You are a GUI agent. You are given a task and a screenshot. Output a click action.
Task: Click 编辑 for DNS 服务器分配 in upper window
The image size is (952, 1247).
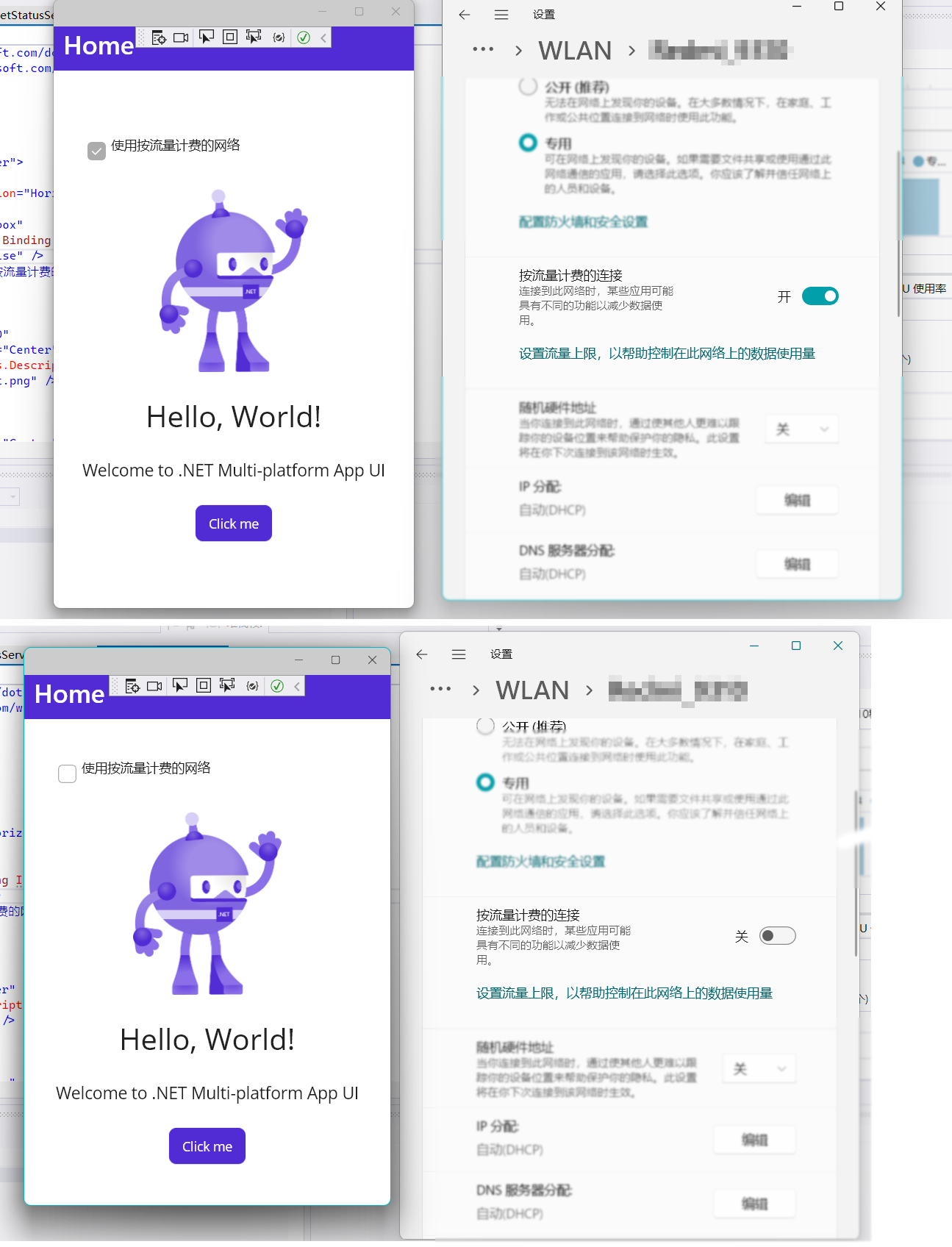coord(798,565)
